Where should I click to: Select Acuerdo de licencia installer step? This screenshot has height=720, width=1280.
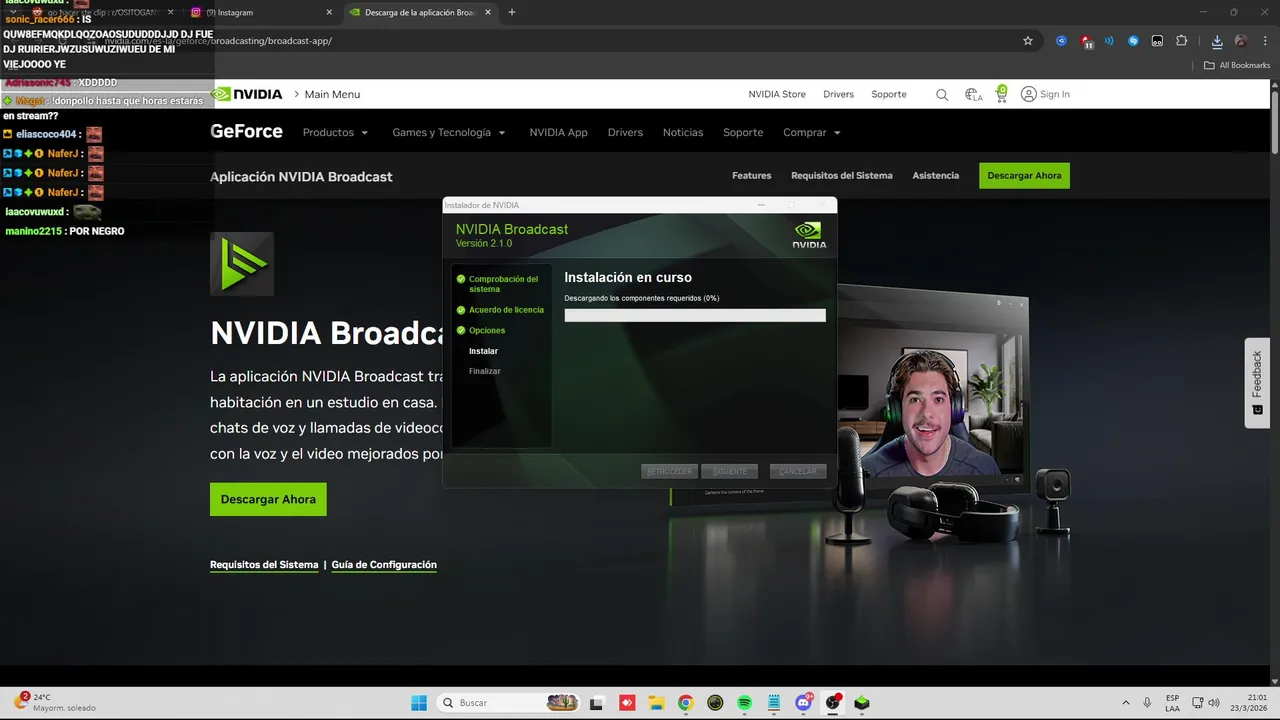tap(500, 310)
